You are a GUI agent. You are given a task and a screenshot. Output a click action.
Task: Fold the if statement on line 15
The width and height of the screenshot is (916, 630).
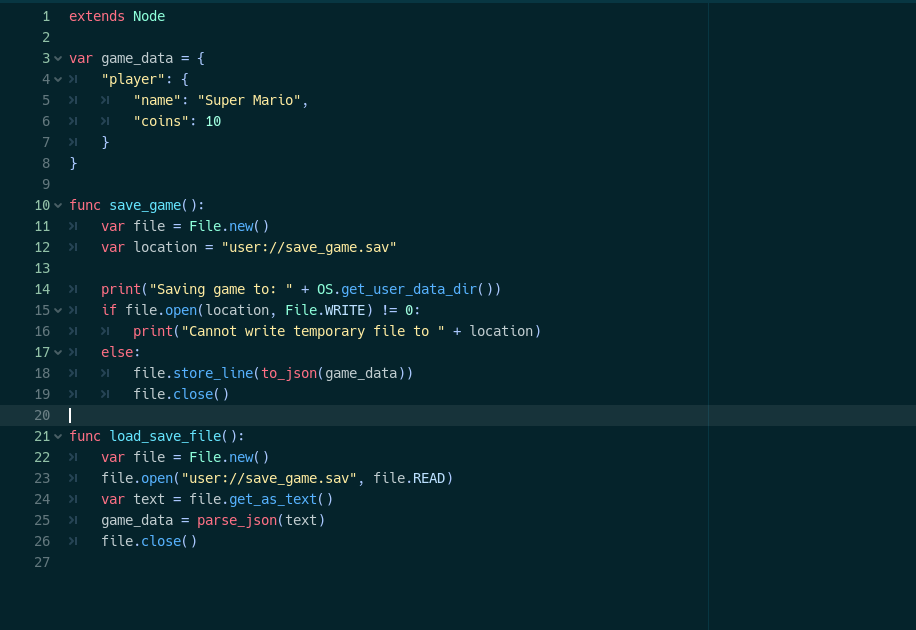pyautogui.click(x=58, y=310)
